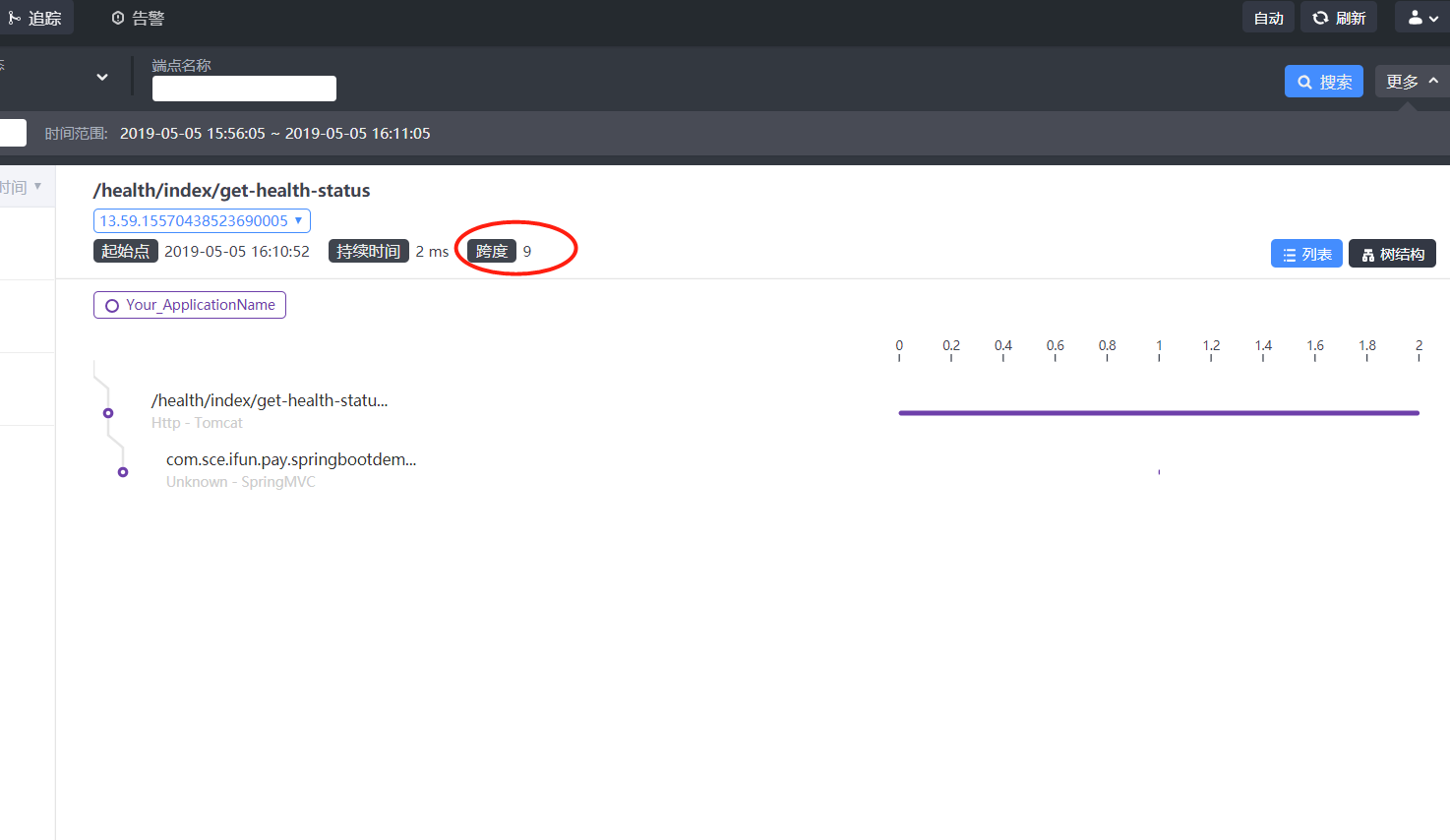Click the purple duration bar of the Tomcat span

(x=1158, y=412)
